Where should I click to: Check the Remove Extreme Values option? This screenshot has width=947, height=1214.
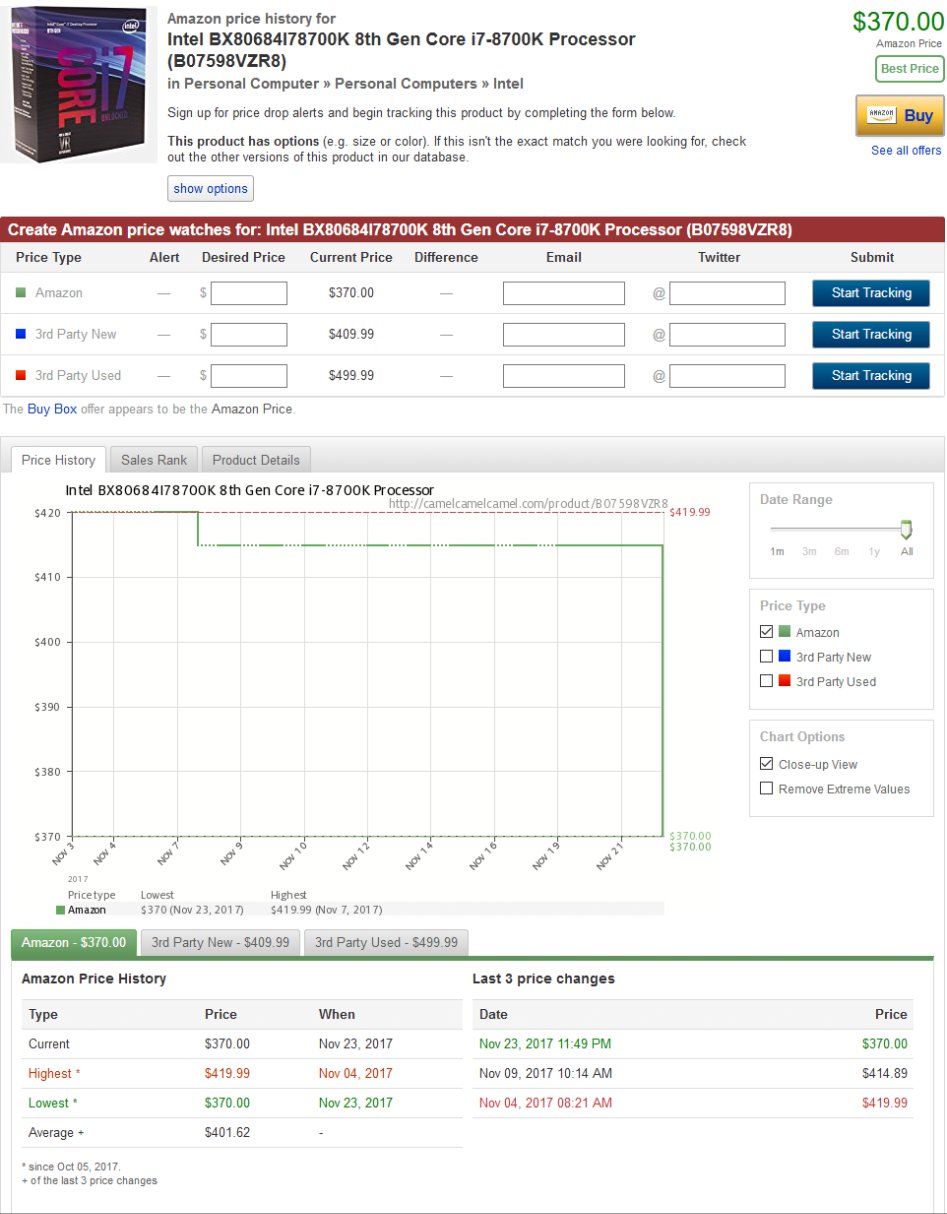tap(767, 789)
